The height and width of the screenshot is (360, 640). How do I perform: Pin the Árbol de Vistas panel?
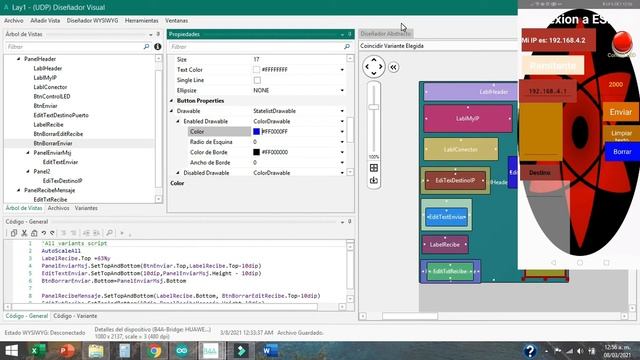pos(158,34)
